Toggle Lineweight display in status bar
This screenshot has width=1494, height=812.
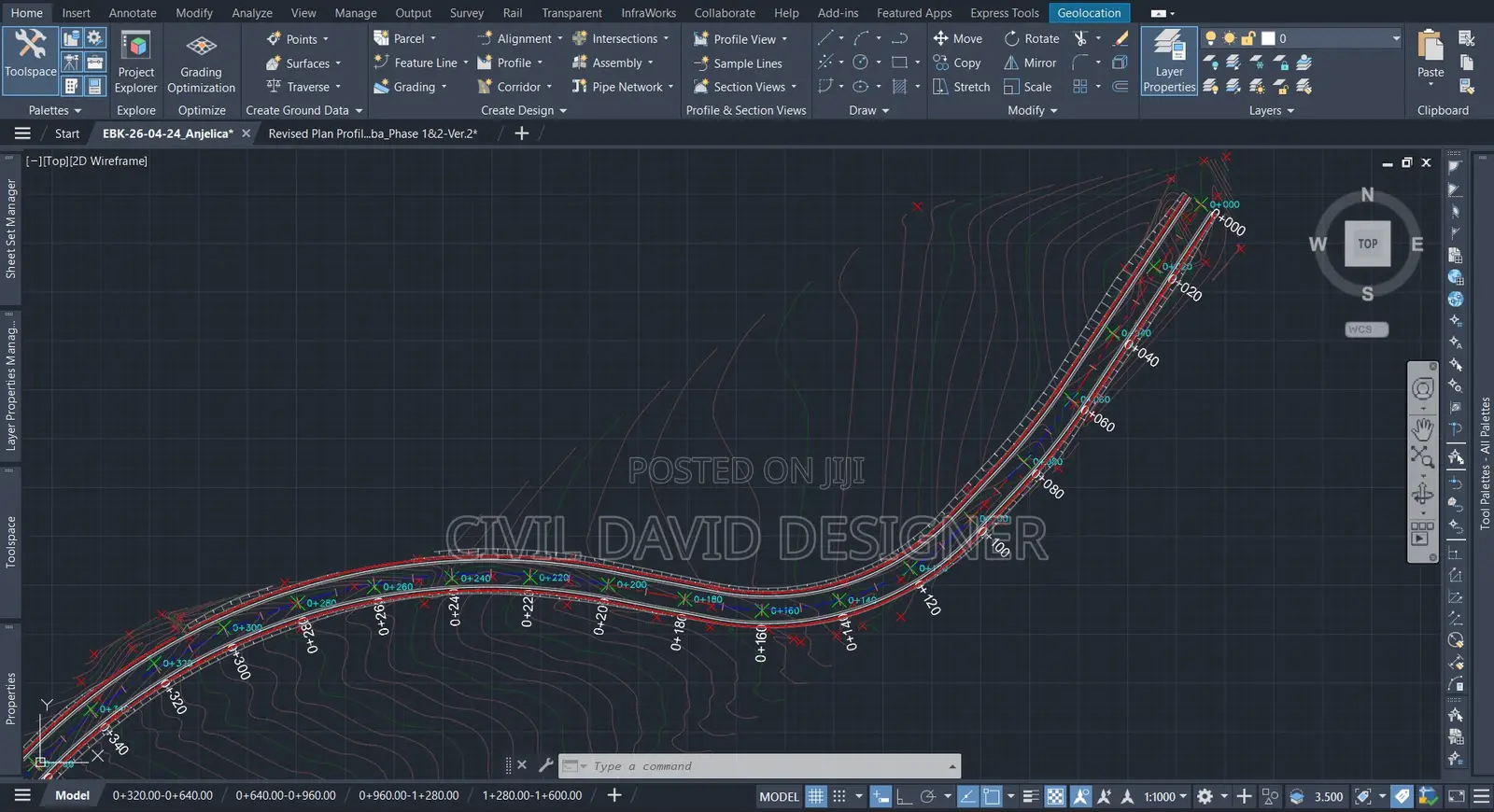coord(1031,796)
